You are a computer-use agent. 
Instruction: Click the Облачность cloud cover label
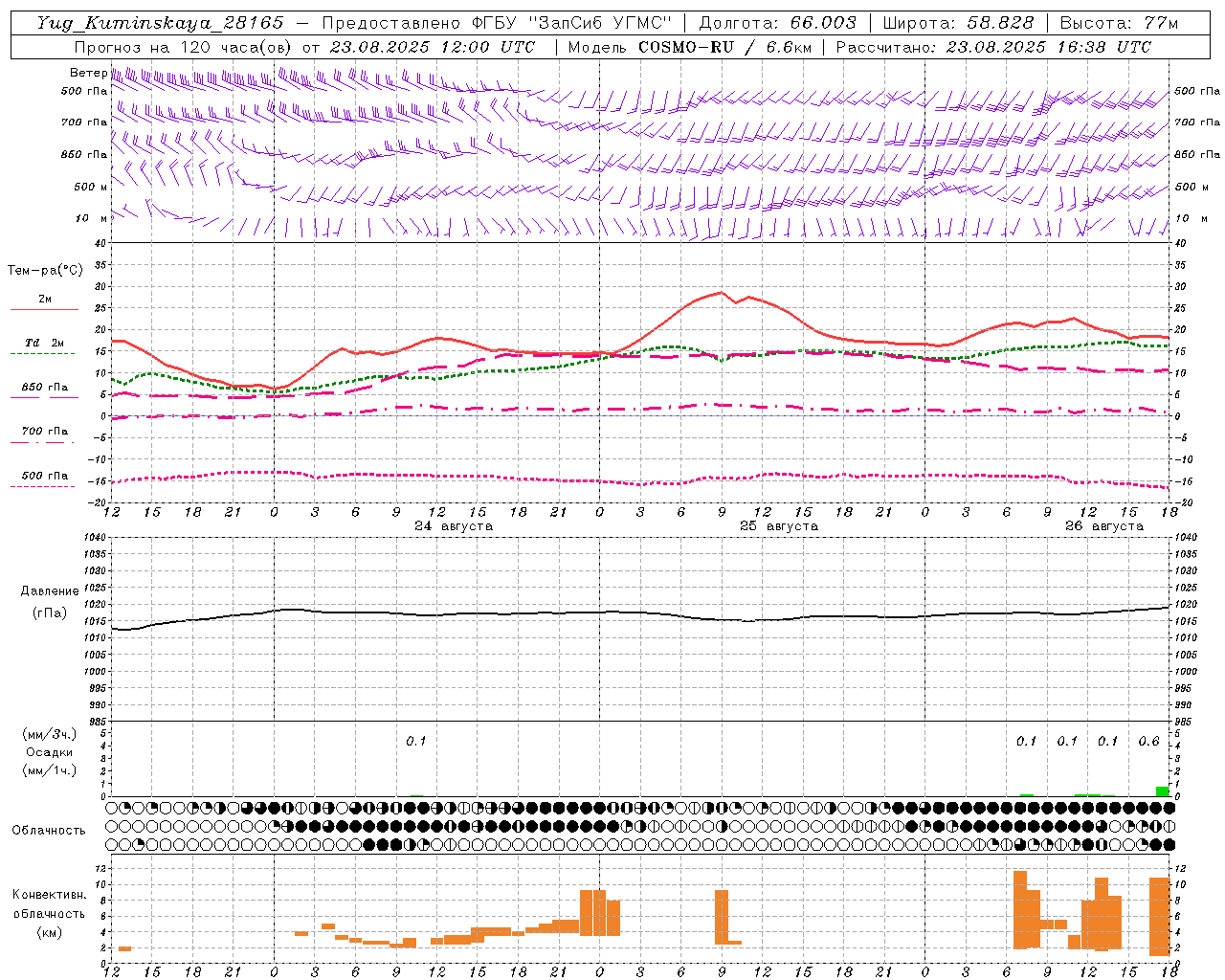click(x=49, y=830)
